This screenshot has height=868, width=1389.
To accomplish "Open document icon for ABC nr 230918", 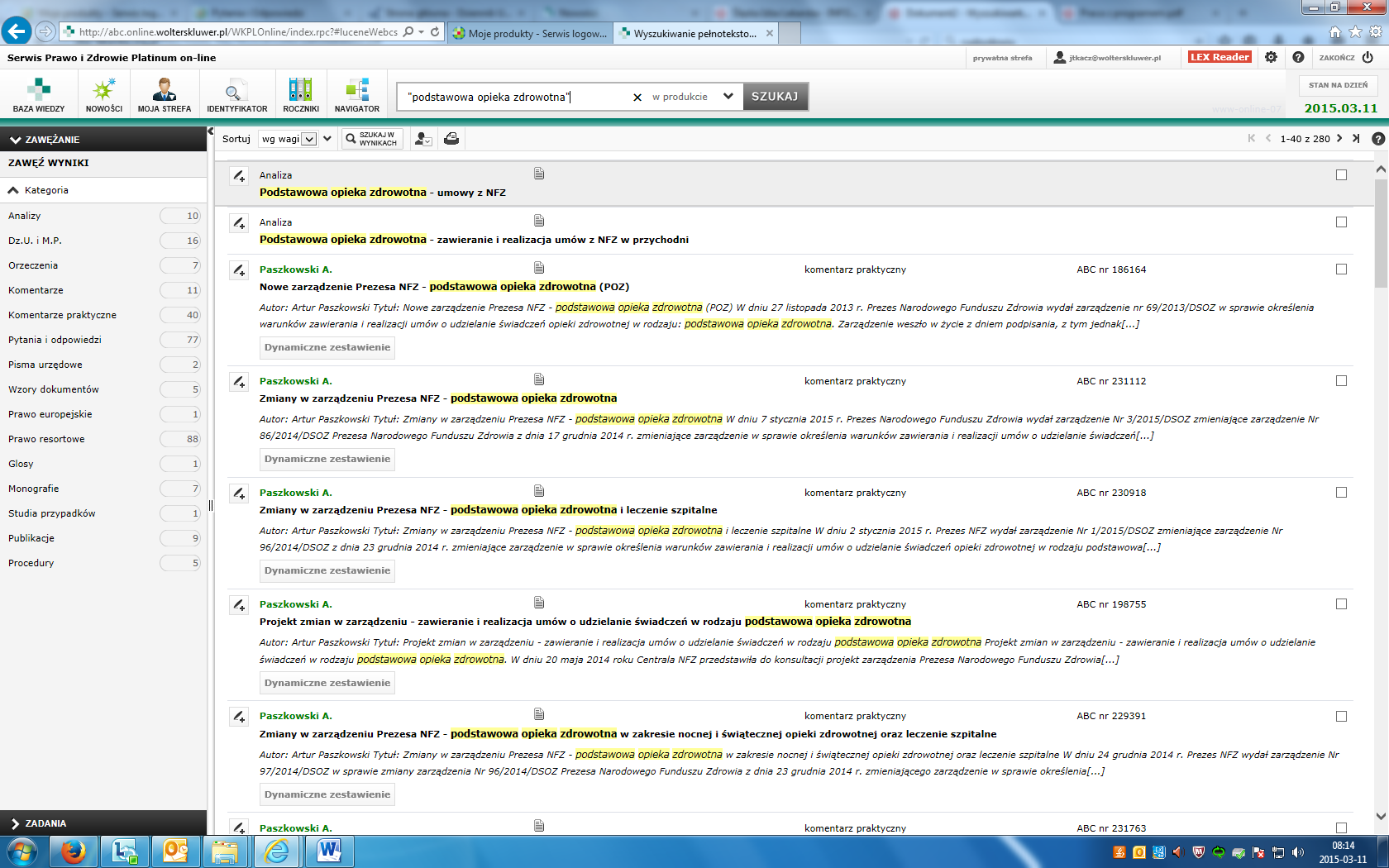I will coord(539,491).
